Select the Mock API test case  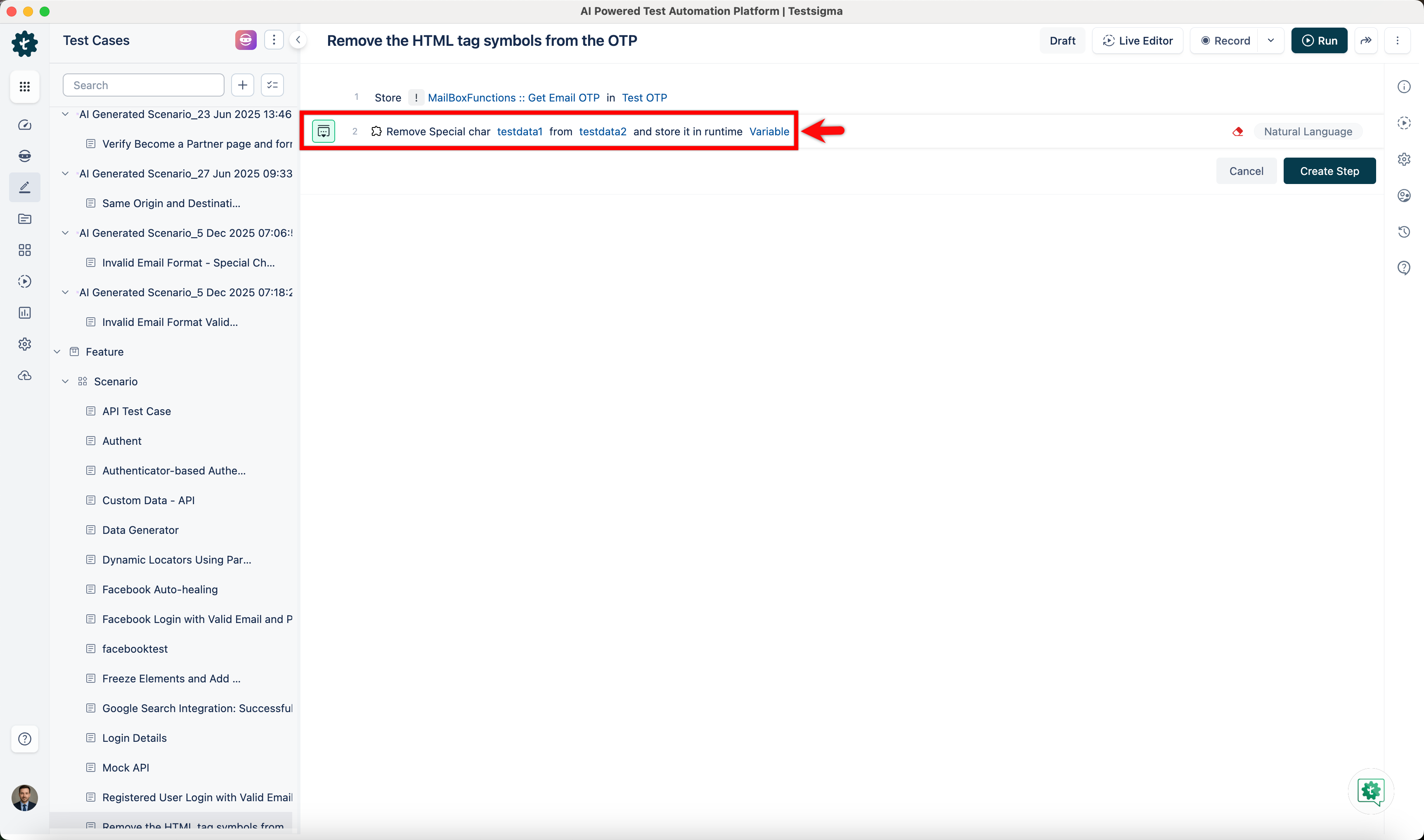click(x=126, y=767)
